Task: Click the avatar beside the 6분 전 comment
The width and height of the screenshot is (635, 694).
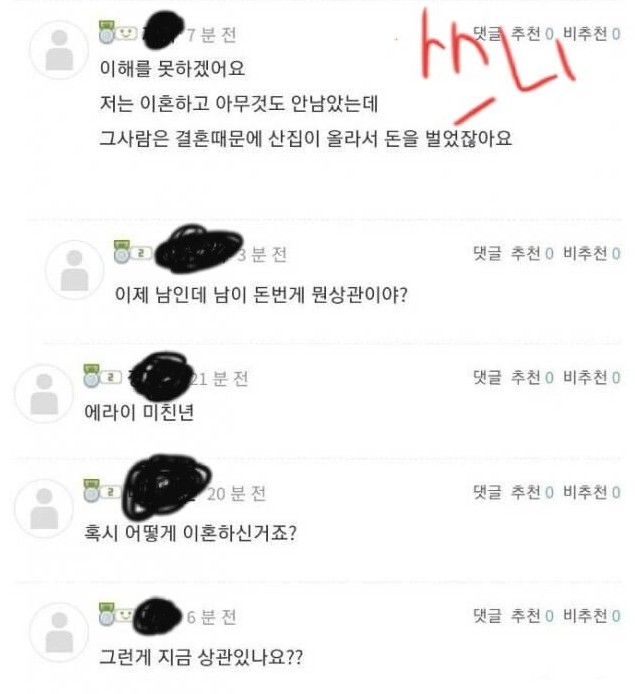Action: click(x=59, y=632)
